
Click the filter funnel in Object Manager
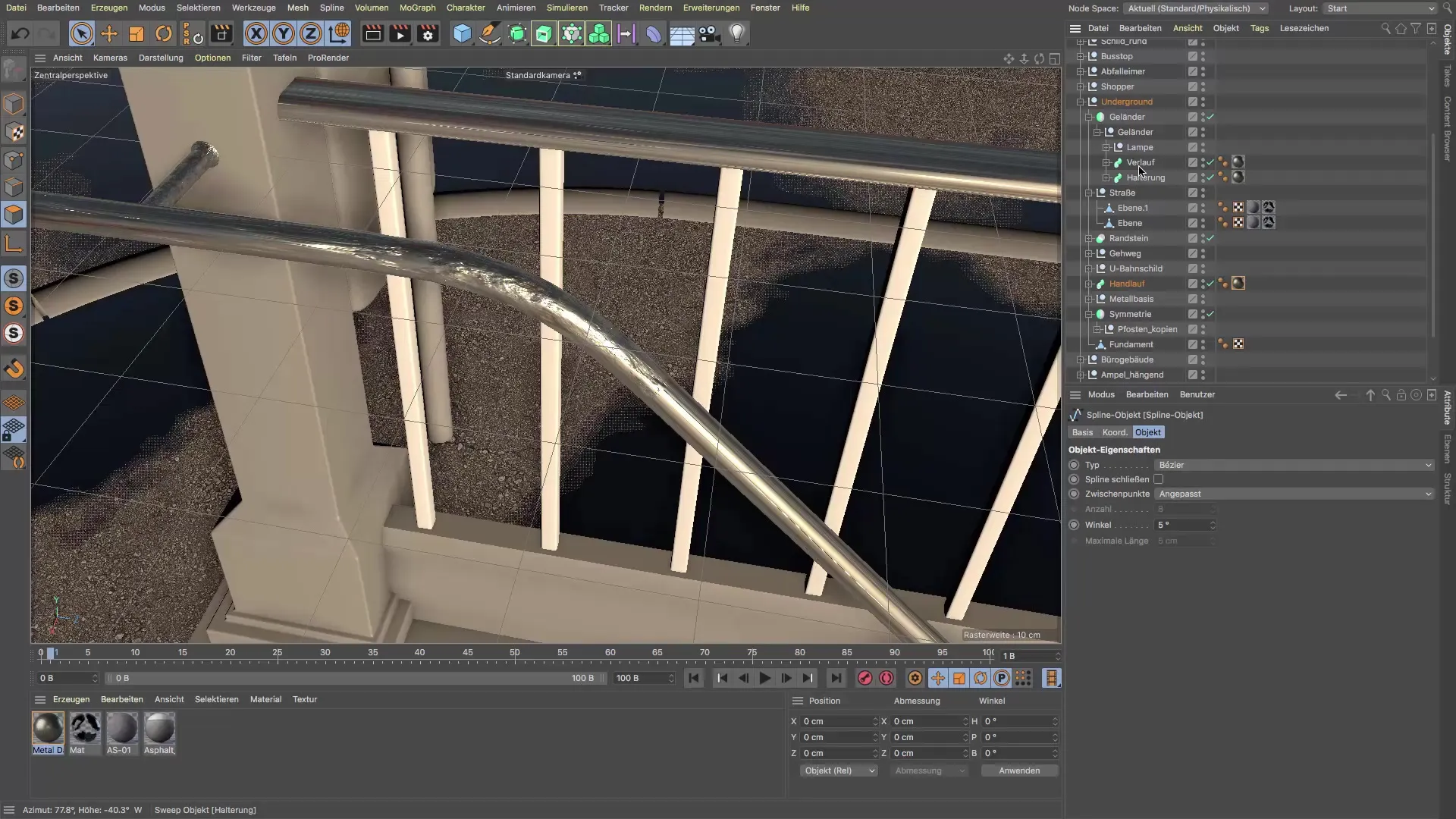[1416, 28]
